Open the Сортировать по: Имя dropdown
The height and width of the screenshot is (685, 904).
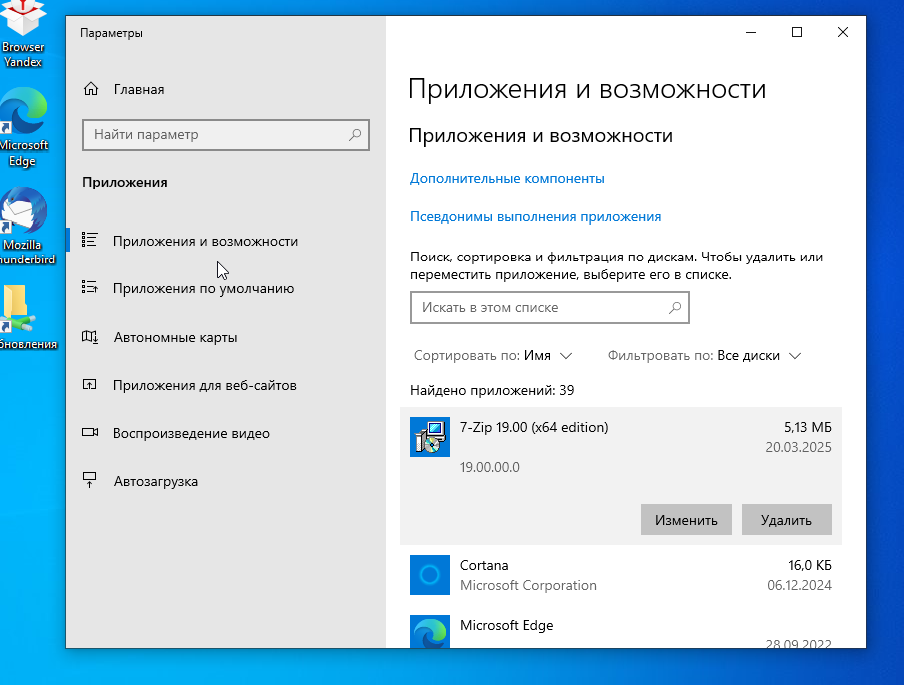click(x=493, y=356)
